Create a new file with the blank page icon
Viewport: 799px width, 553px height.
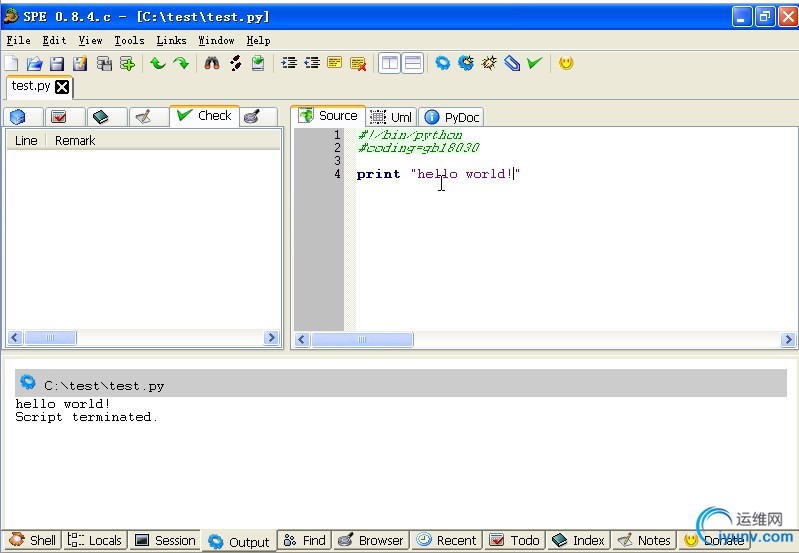(11, 63)
